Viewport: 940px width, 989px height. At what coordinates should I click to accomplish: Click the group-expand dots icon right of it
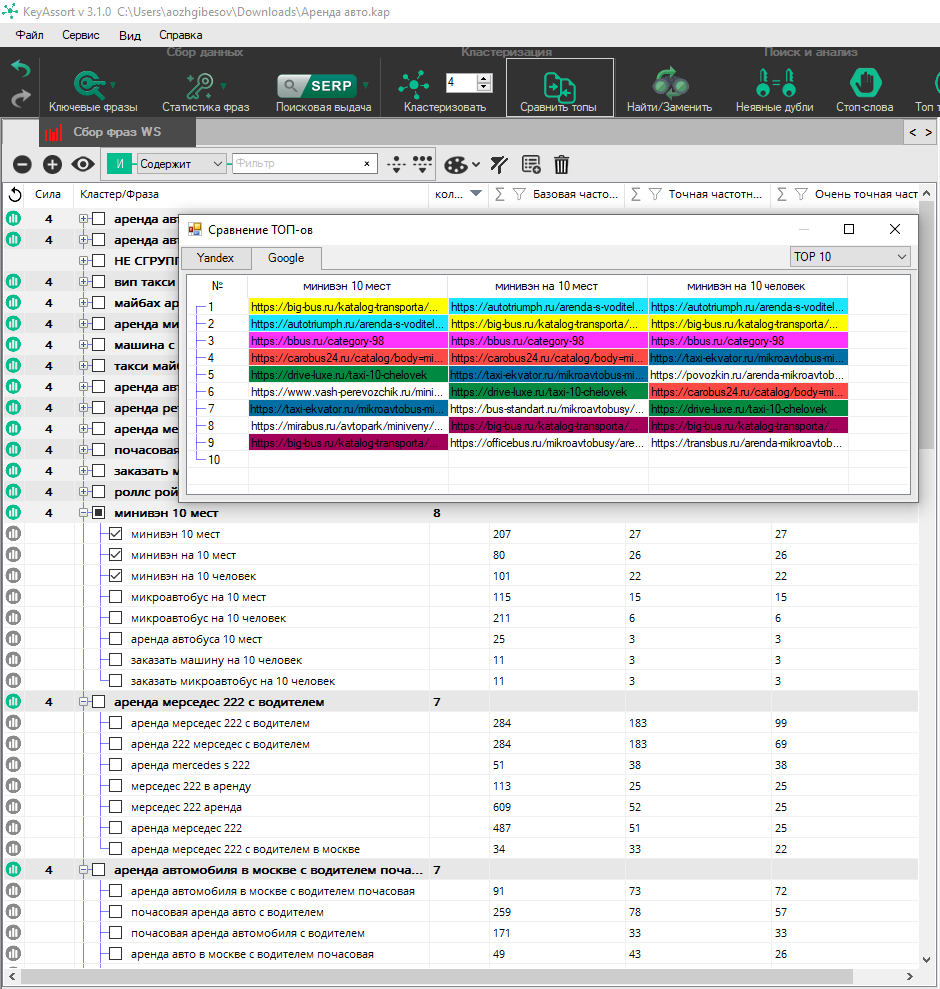tap(422, 165)
